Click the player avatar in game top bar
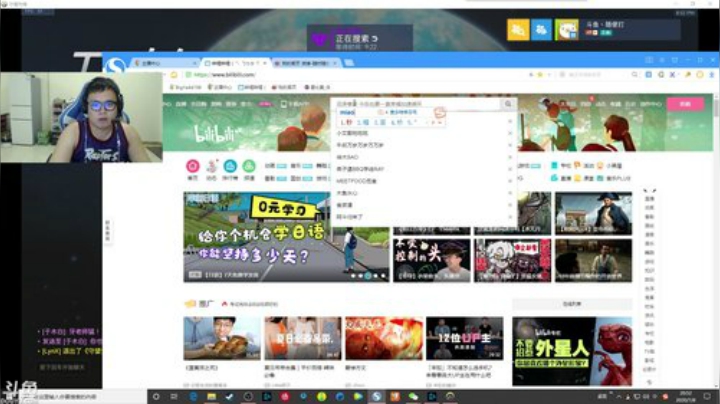Image resolution: width=720 pixels, height=404 pixels. click(567, 30)
